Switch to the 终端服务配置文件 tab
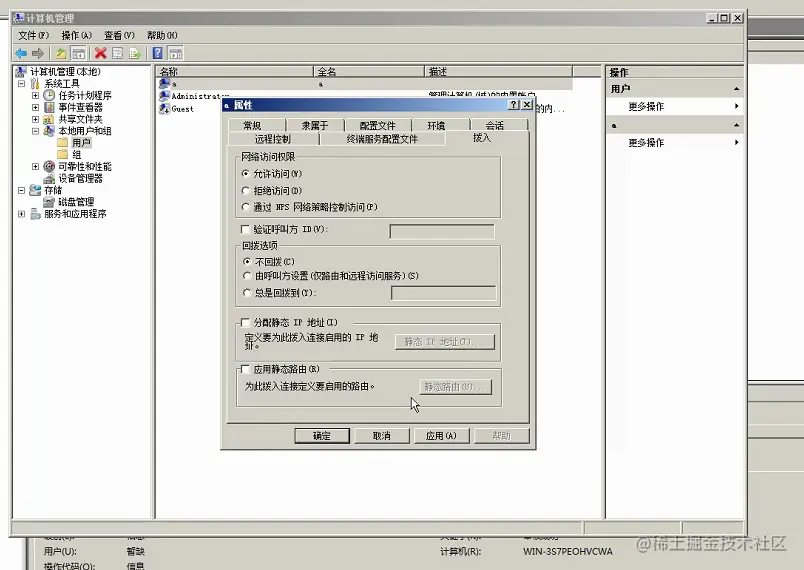 pos(382,139)
